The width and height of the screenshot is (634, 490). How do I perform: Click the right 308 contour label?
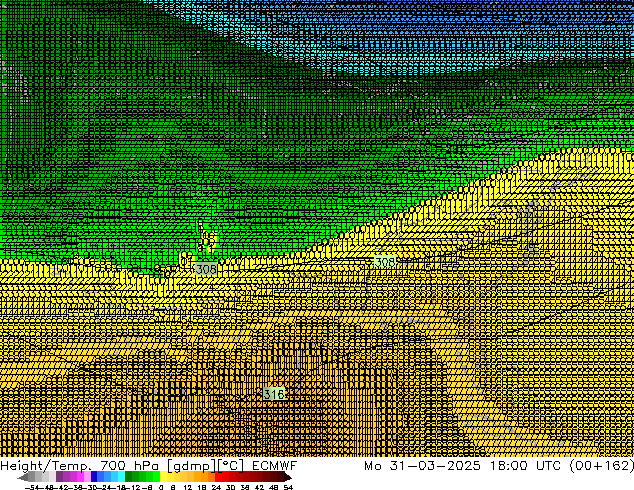click(x=384, y=262)
